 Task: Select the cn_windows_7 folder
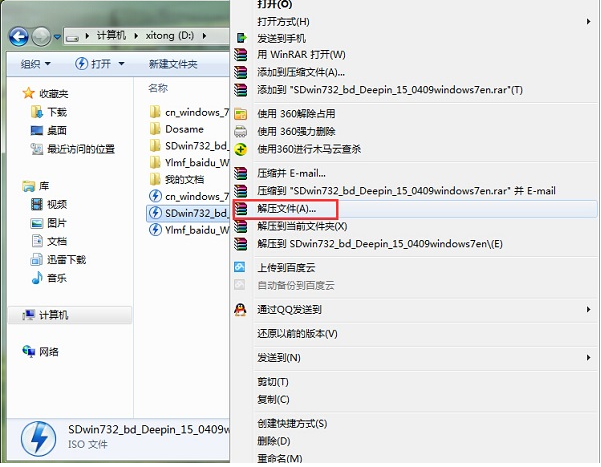coord(189,112)
